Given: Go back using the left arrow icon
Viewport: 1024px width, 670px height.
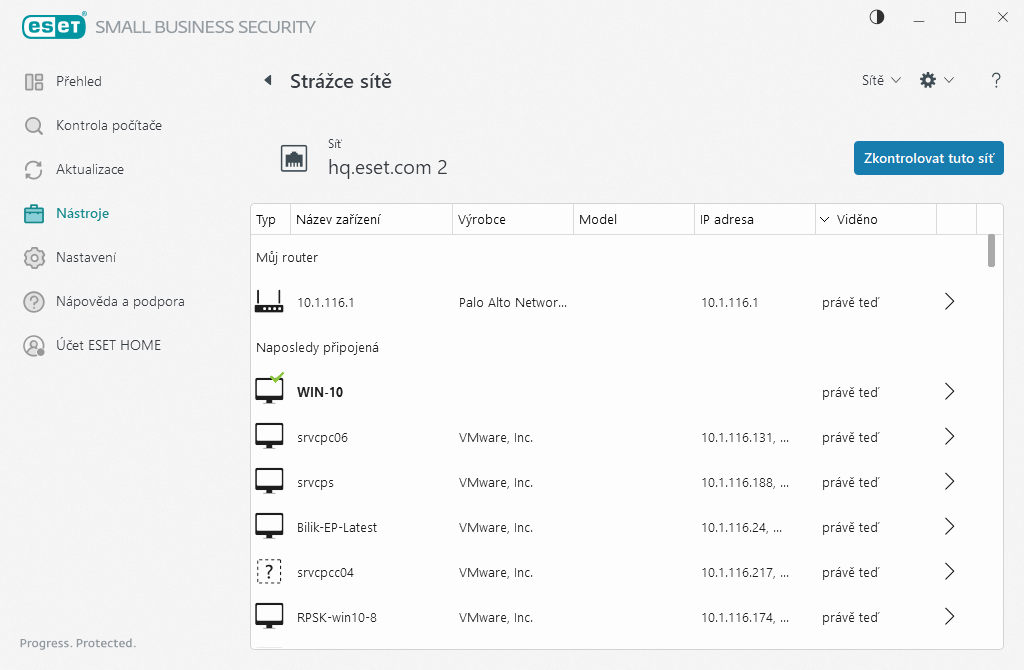Looking at the screenshot, I should click(267, 81).
